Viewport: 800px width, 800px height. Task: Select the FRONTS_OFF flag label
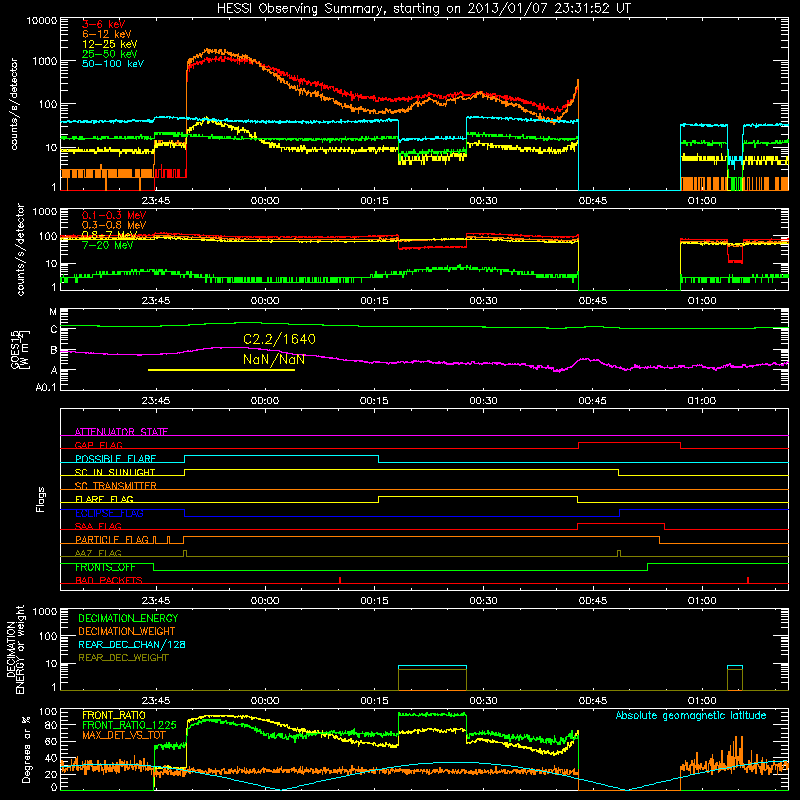pos(105,567)
